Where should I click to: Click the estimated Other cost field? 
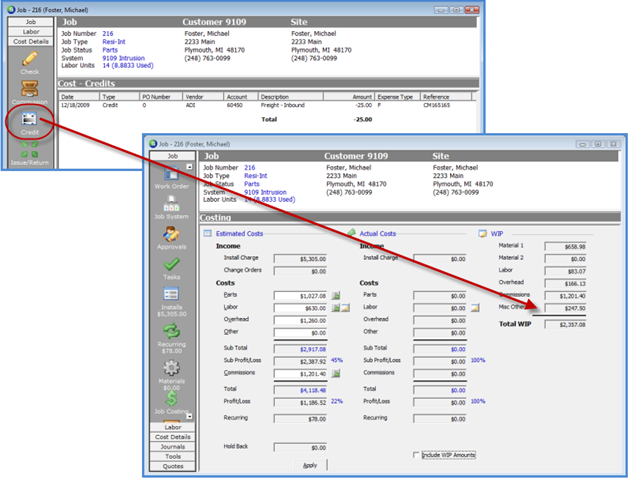click(300, 333)
